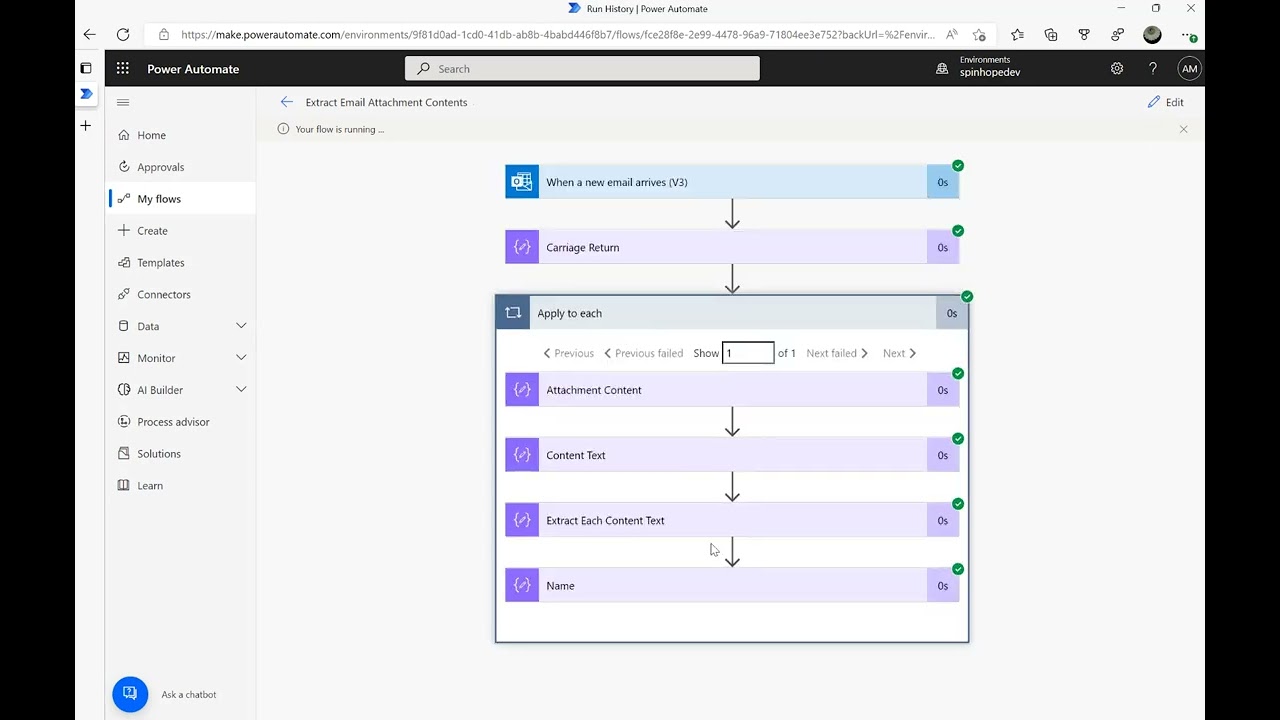Screen dimensions: 1280x720
Task: Collapse the Apply to each header
Action: click(x=732, y=313)
